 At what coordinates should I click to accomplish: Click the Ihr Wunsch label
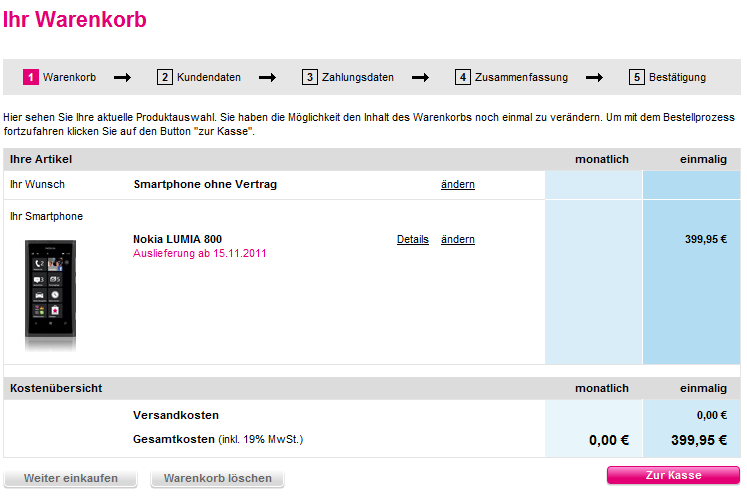(37, 184)
